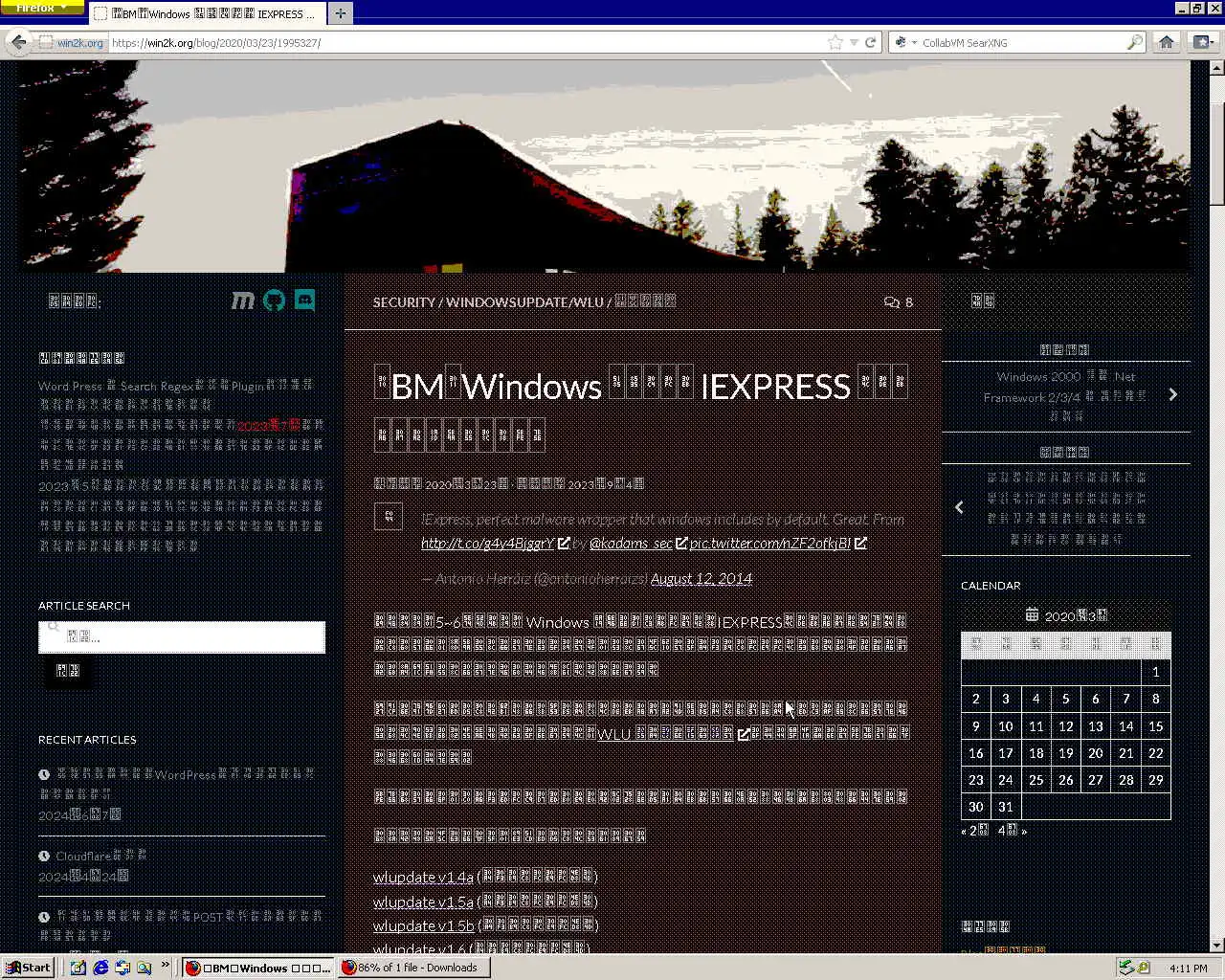Open the recent Cloudflare article

tap(100, 856)
